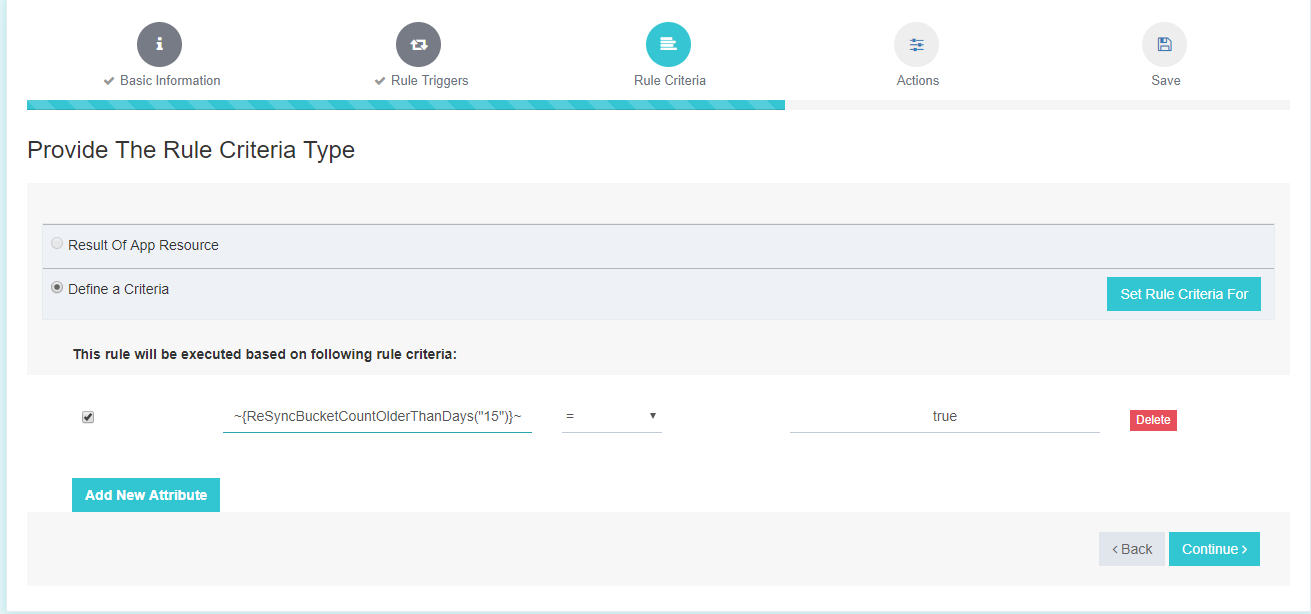Select the Result Of App Resource radio button
The width and height of the screenshot is (1311, 614).
click(57, 244)
